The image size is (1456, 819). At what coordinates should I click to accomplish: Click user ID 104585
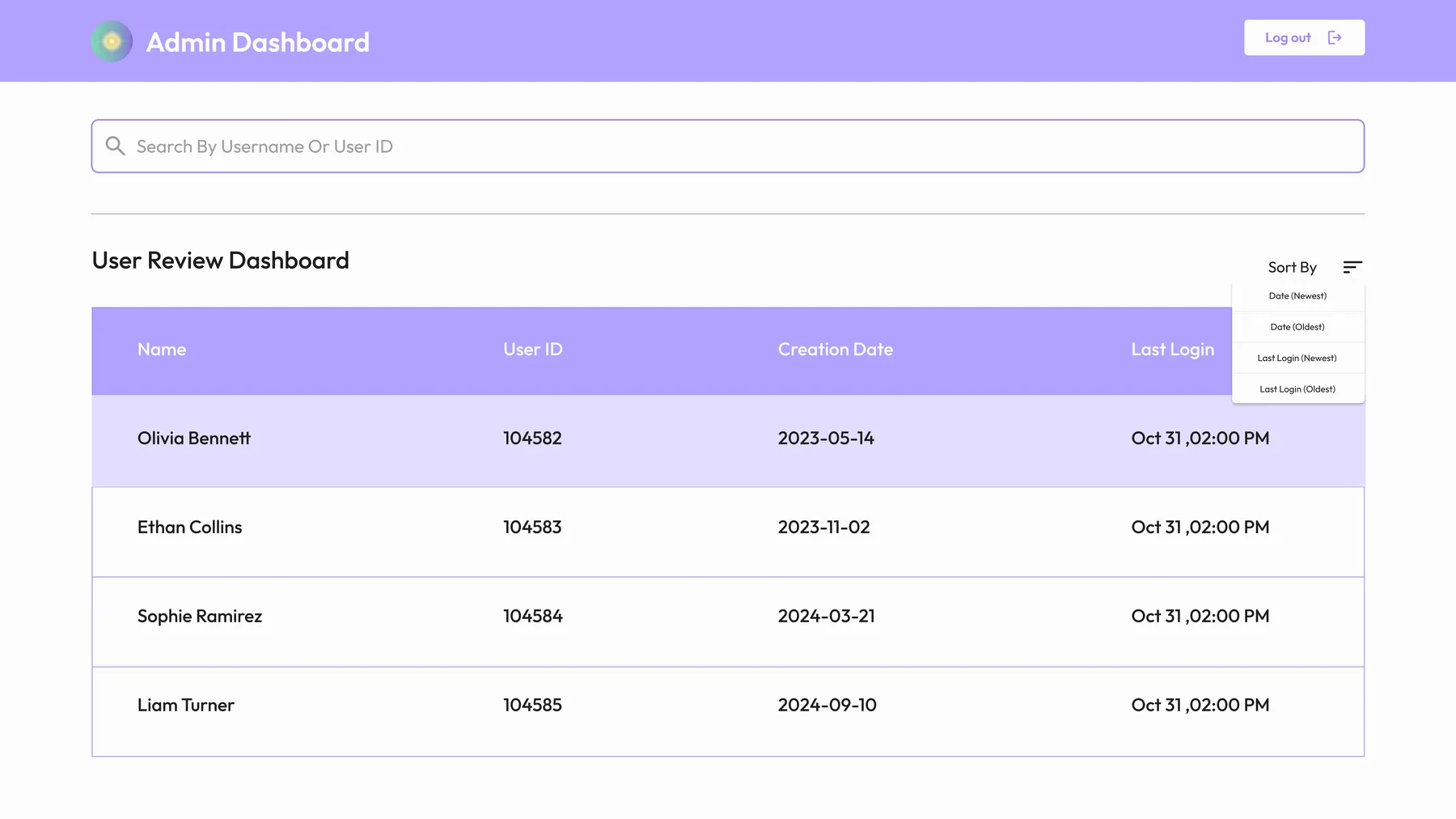(532, 705)
